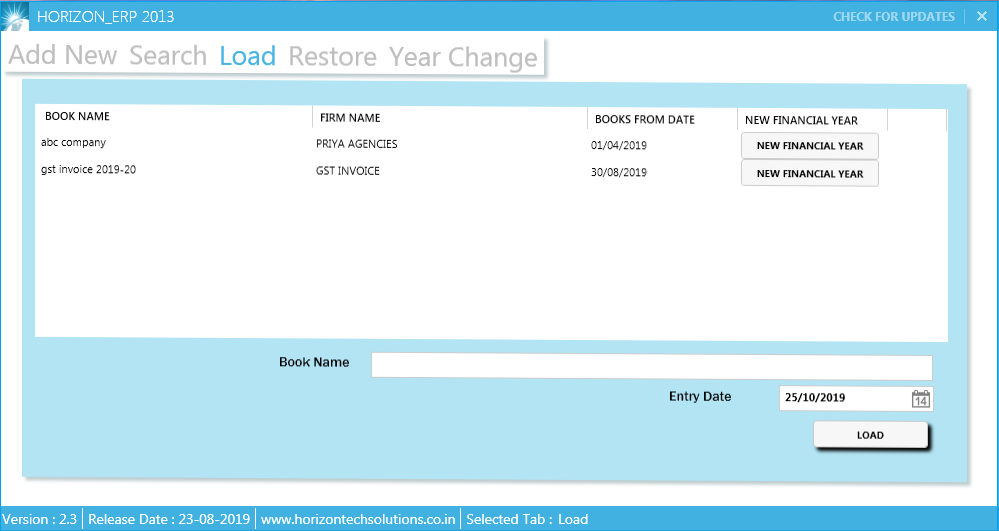
Task: Click the 01/04/2019 books from date cell
Action: (619, 145)
